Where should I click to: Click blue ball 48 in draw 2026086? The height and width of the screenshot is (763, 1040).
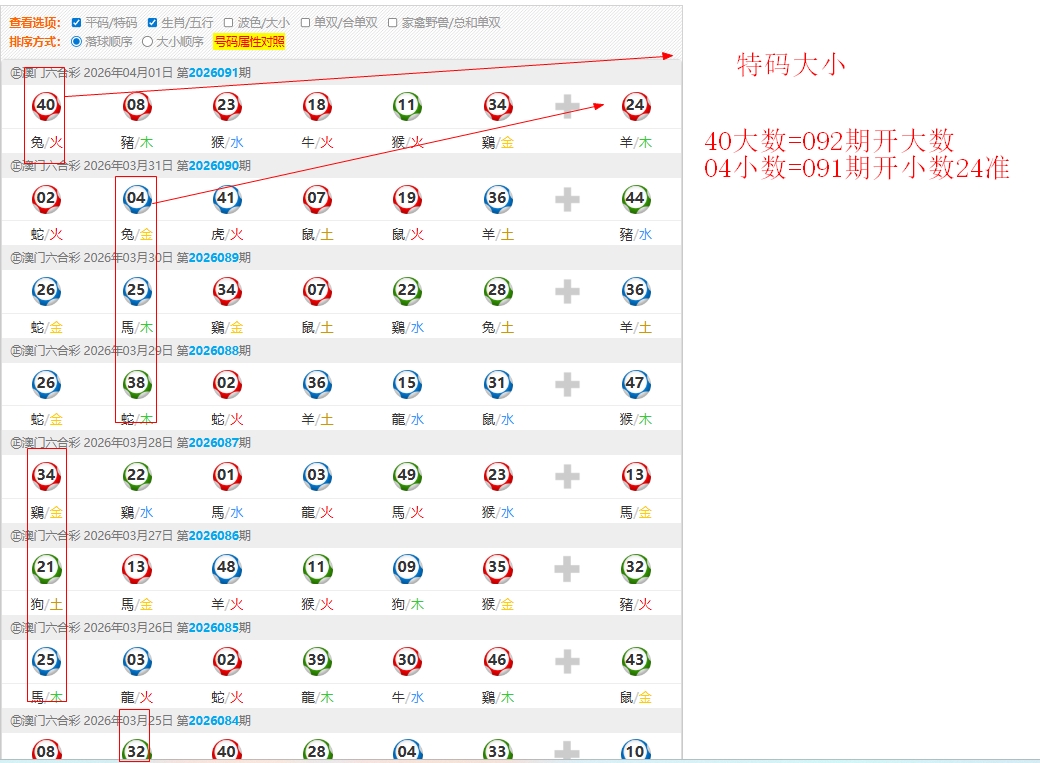(x=227, y=568)
